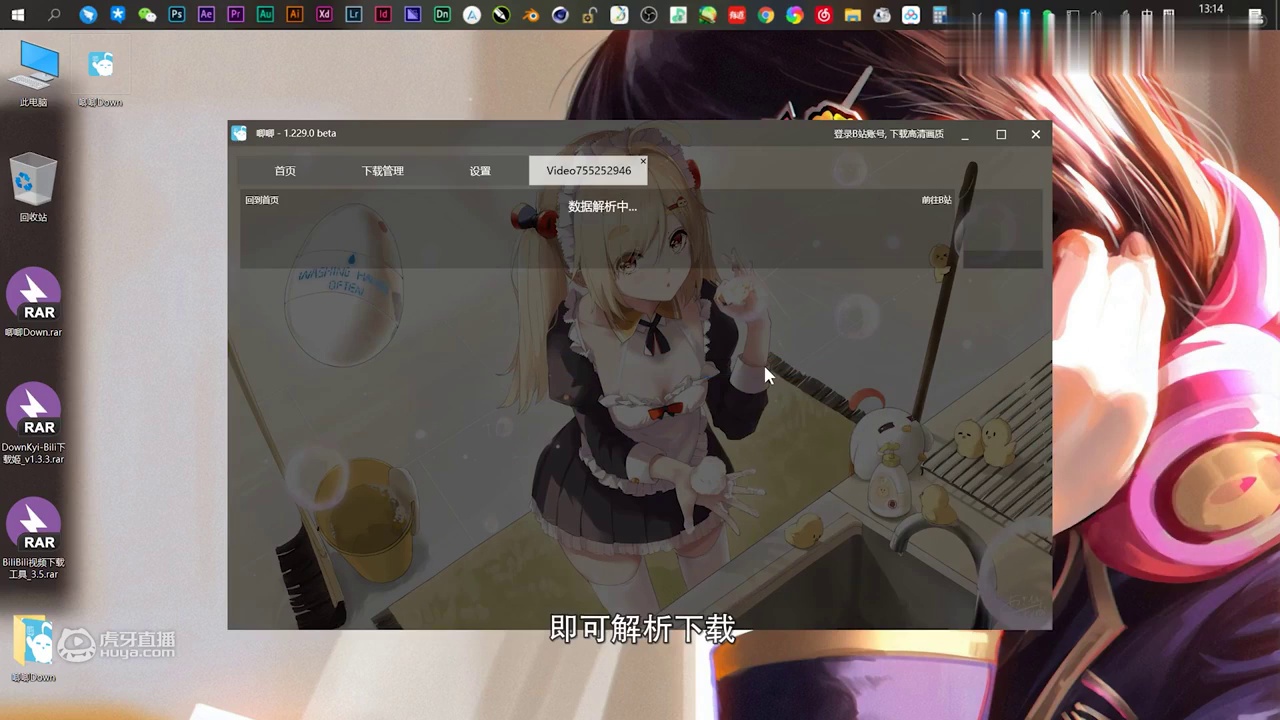Select the BiliBili视频下载工具_3.5.rar archive
Image resolution: width=1280 pixels, height=720 pixels.
[x=34, y=538]
